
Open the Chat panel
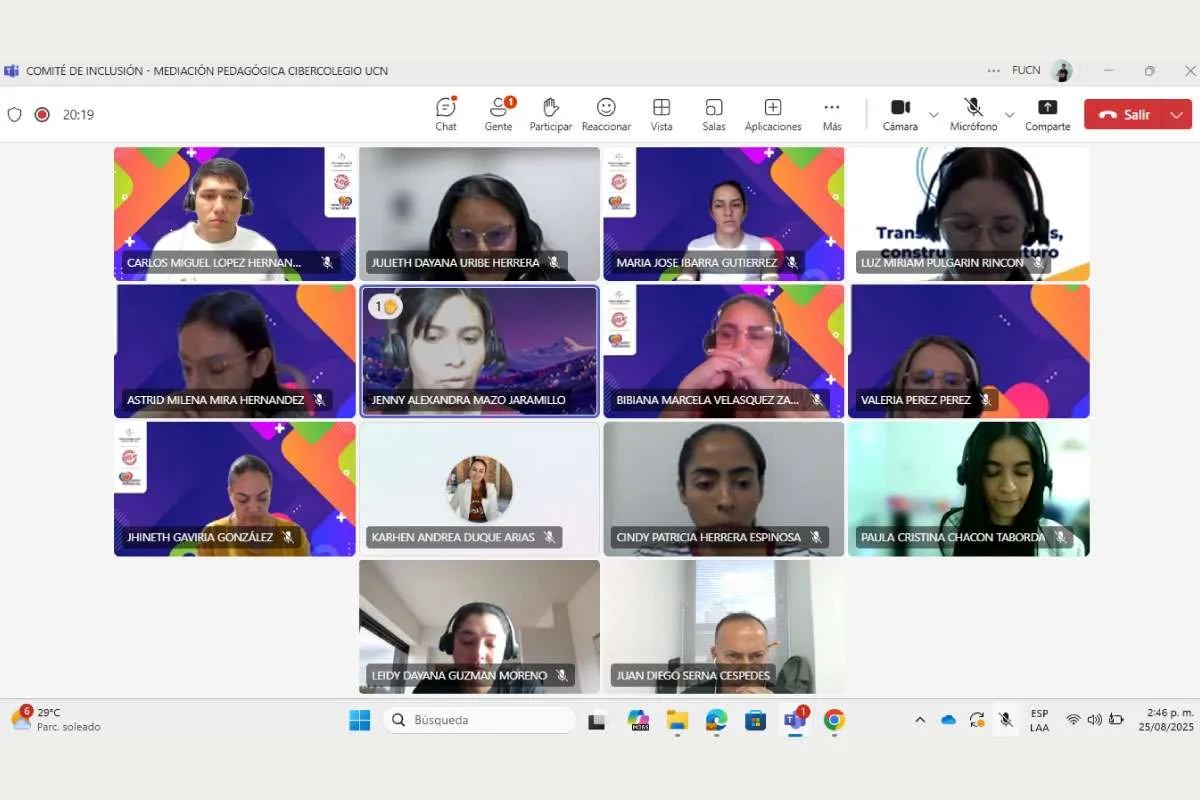click(x=446, y=114)
